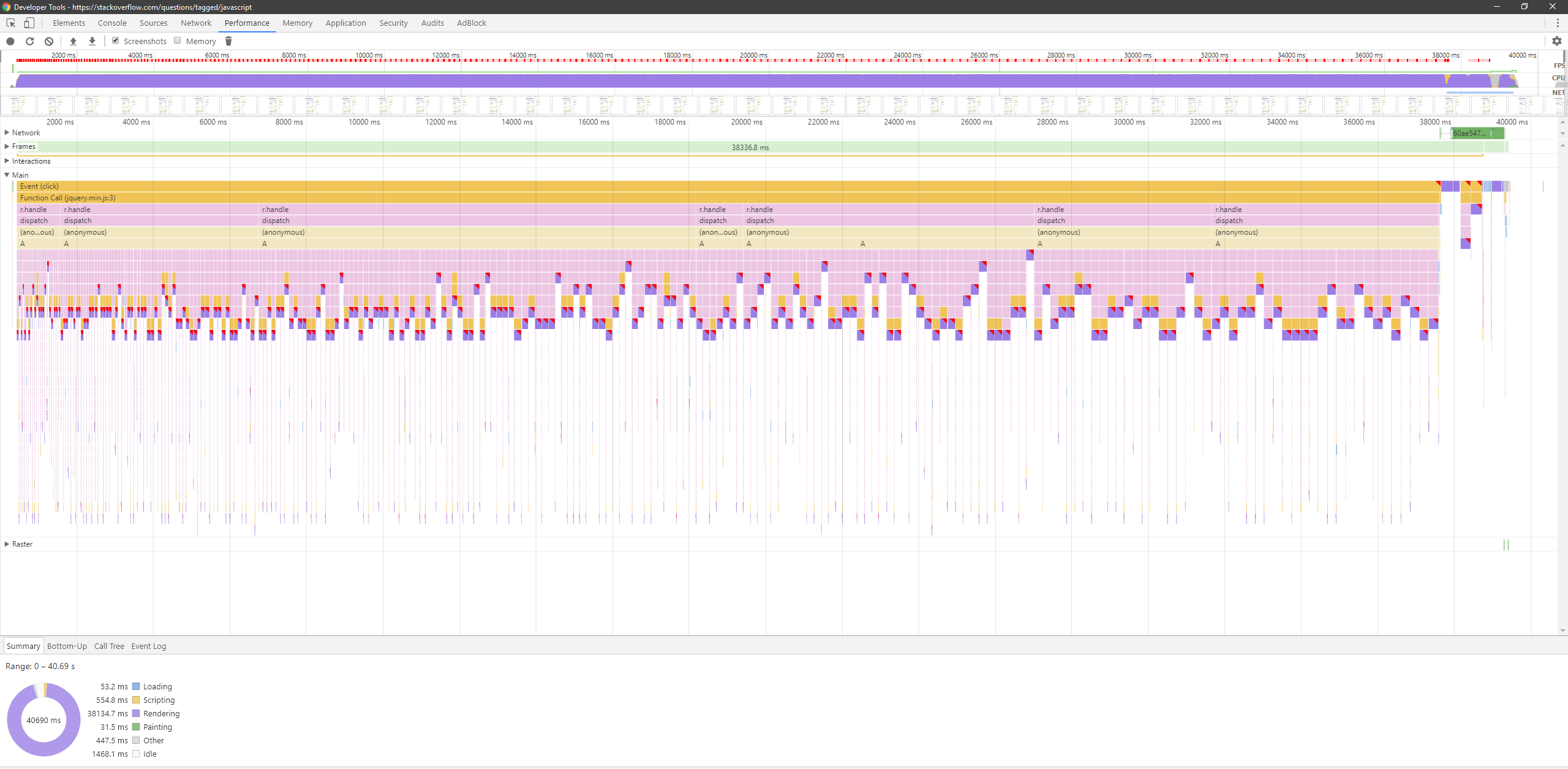Switch to Bottom-Up tab

[x=67, y=646]
